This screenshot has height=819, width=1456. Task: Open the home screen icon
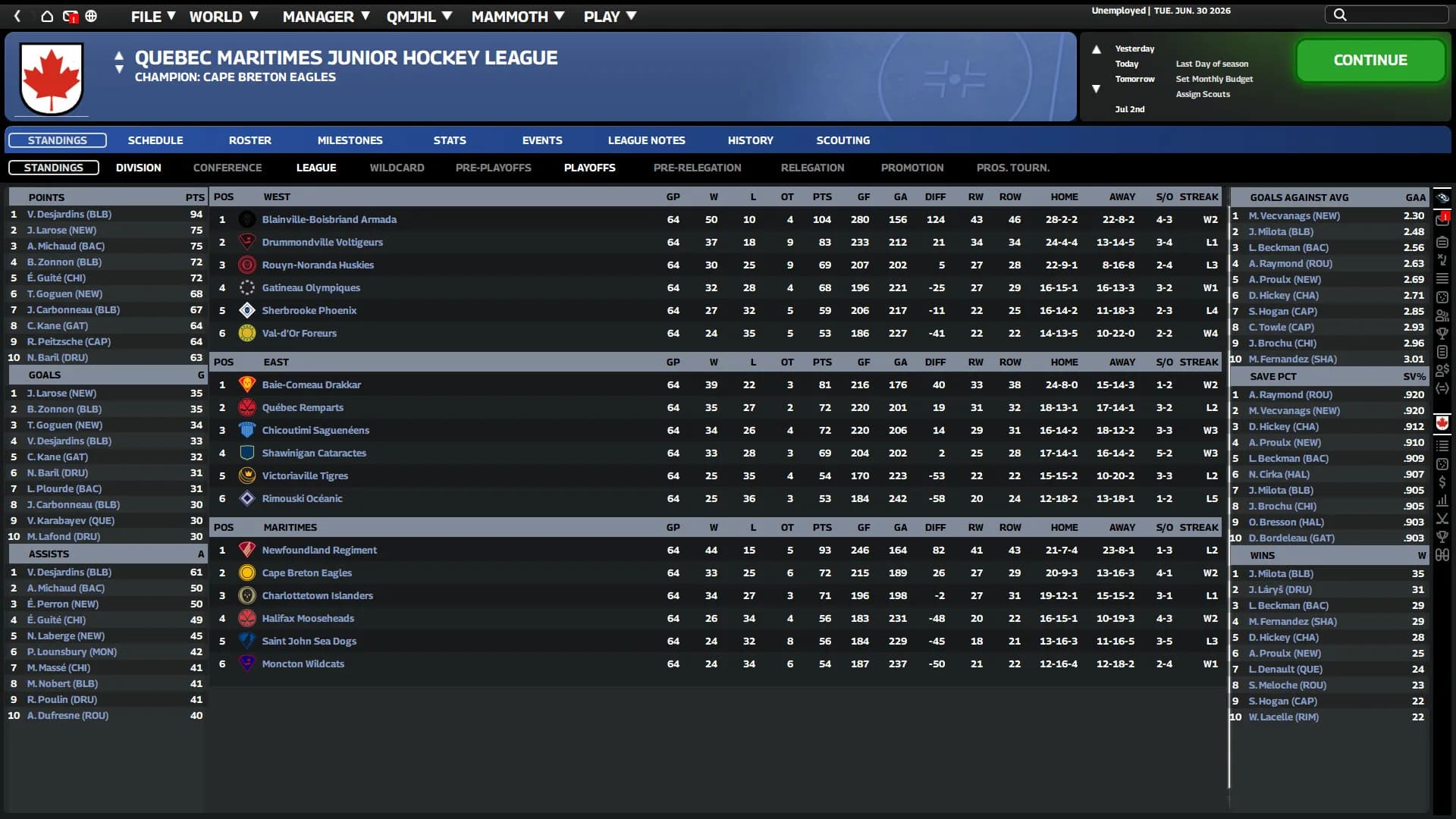tap(47, 16)
